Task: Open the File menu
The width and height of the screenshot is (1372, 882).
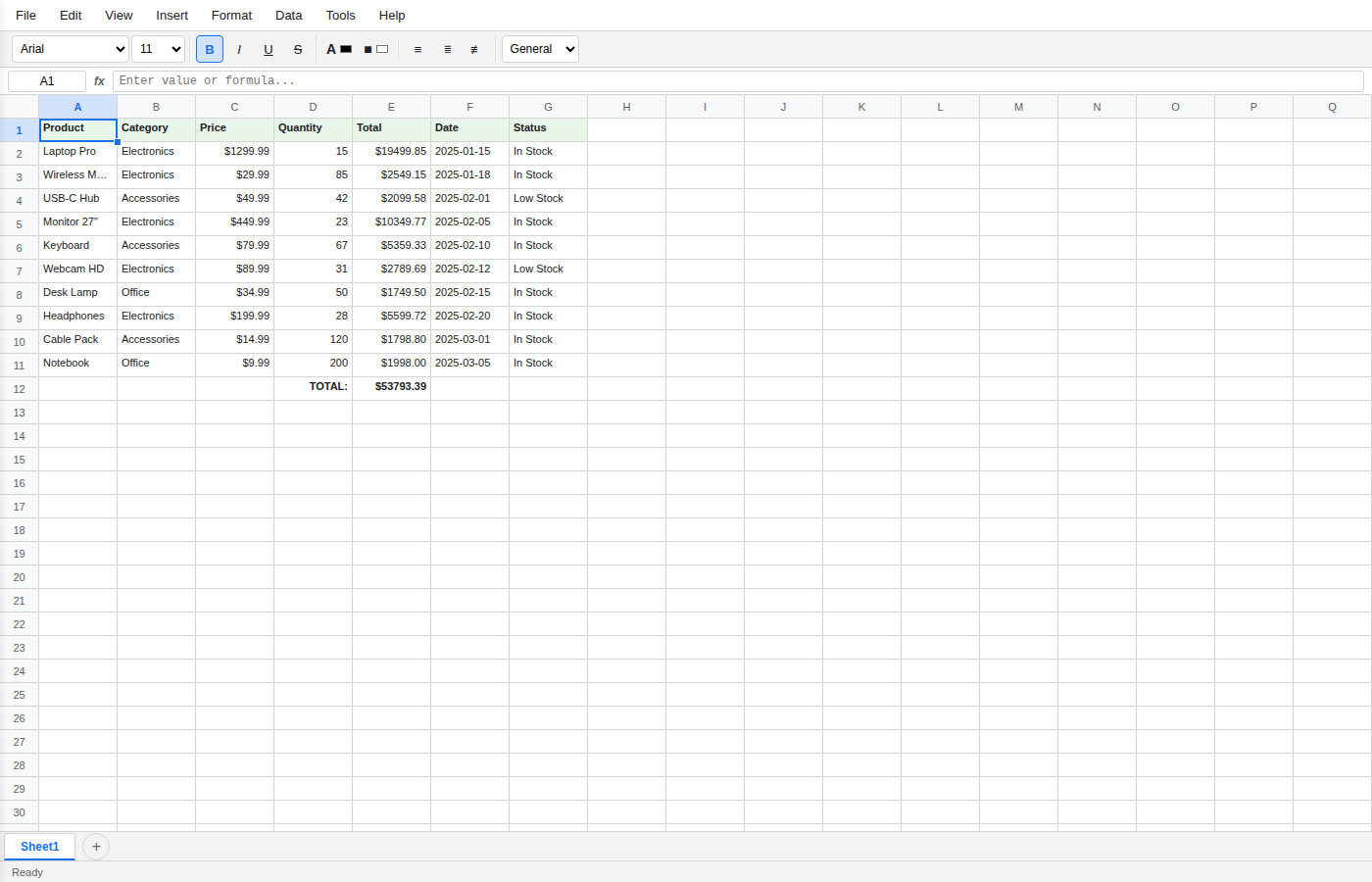Action: coord(26,16)
